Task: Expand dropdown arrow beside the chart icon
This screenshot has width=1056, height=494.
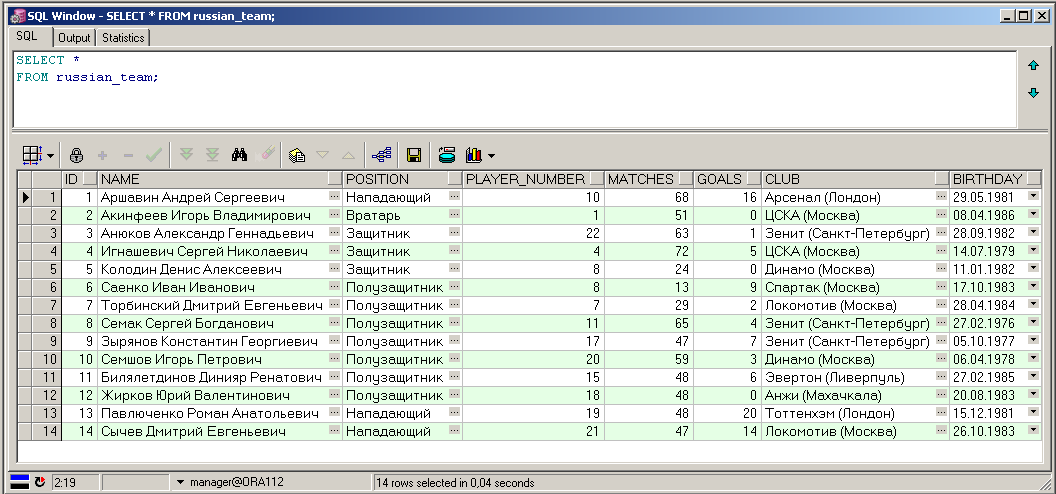Action: (491, 156)
